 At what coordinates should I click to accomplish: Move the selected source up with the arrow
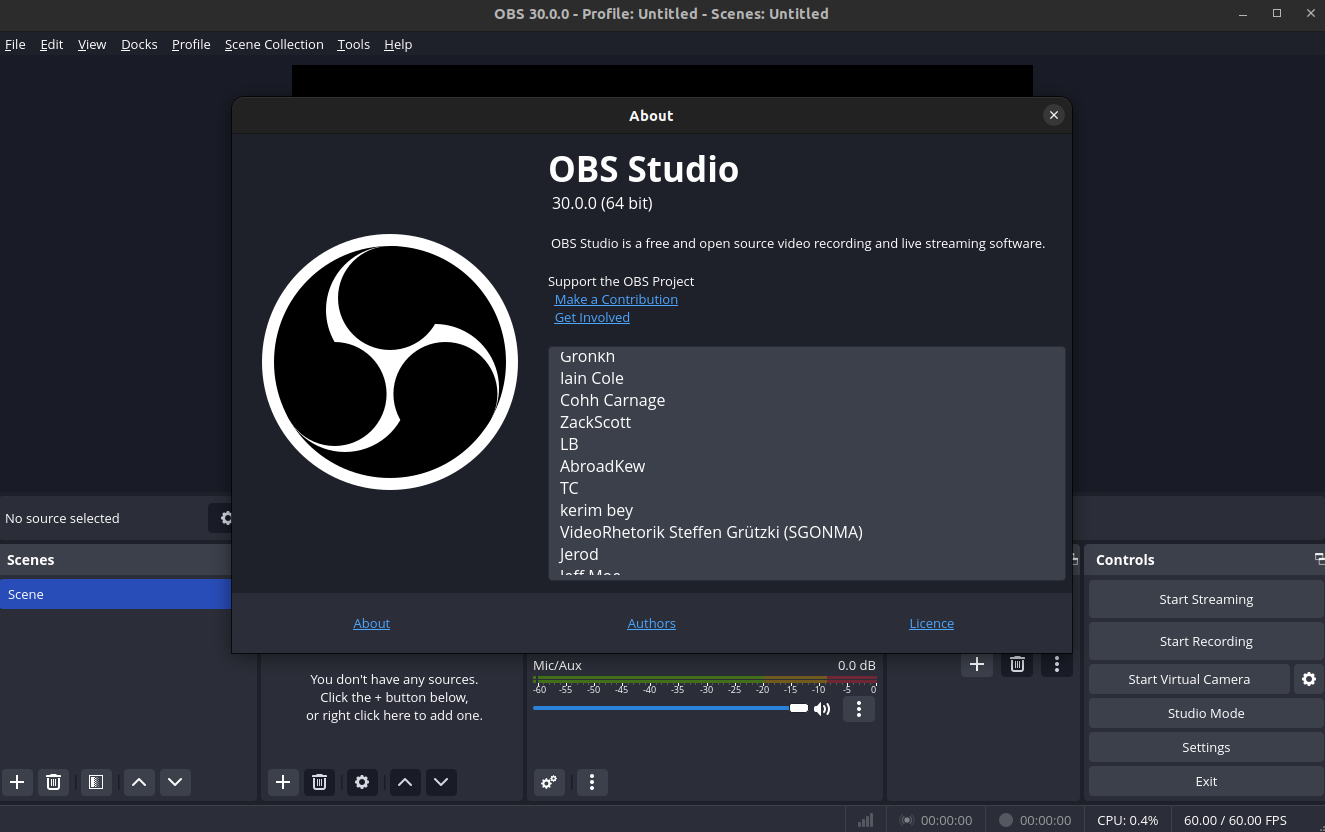click(x=405, y=782)
